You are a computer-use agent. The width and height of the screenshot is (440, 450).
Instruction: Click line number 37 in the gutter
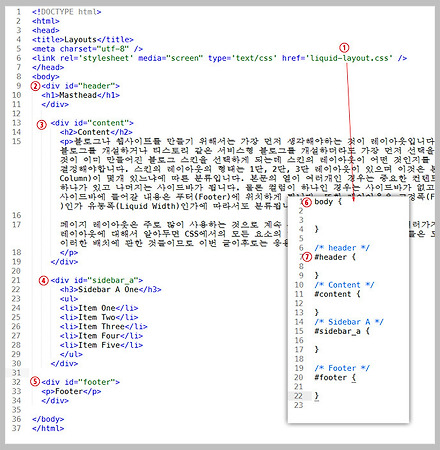coord(17,428)
